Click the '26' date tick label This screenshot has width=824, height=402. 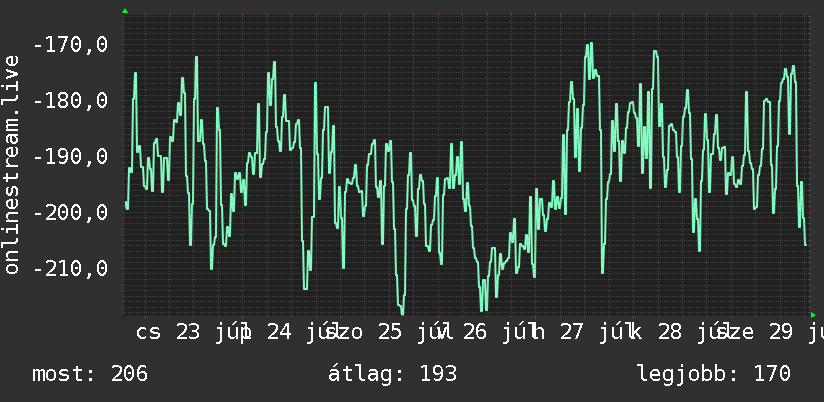(x=475, y=332)
